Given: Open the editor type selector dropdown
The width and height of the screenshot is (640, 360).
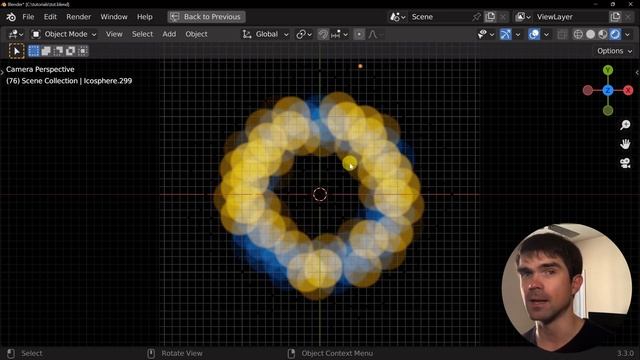Looking at the screenshot, I should (x=16, y=34).
